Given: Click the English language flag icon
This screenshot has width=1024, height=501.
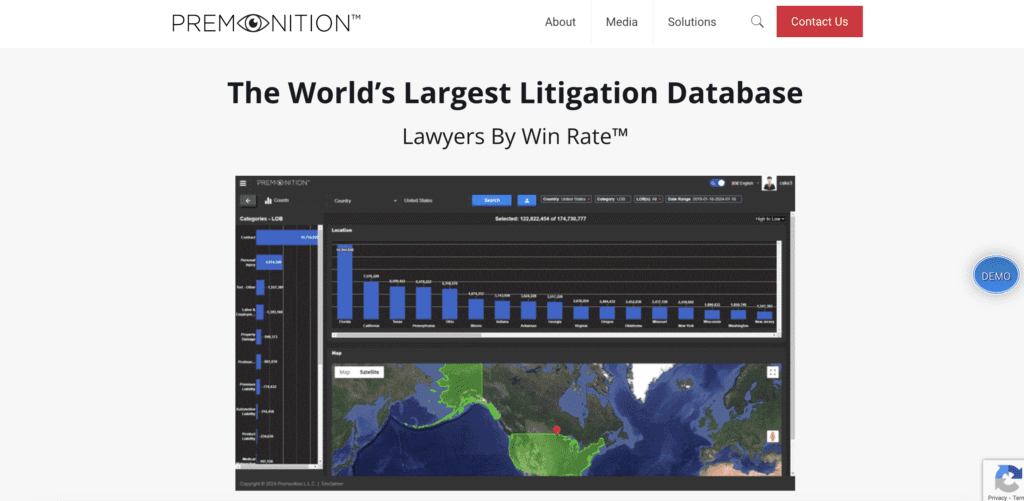Looking at the screenshot, I should click(735, 184).
